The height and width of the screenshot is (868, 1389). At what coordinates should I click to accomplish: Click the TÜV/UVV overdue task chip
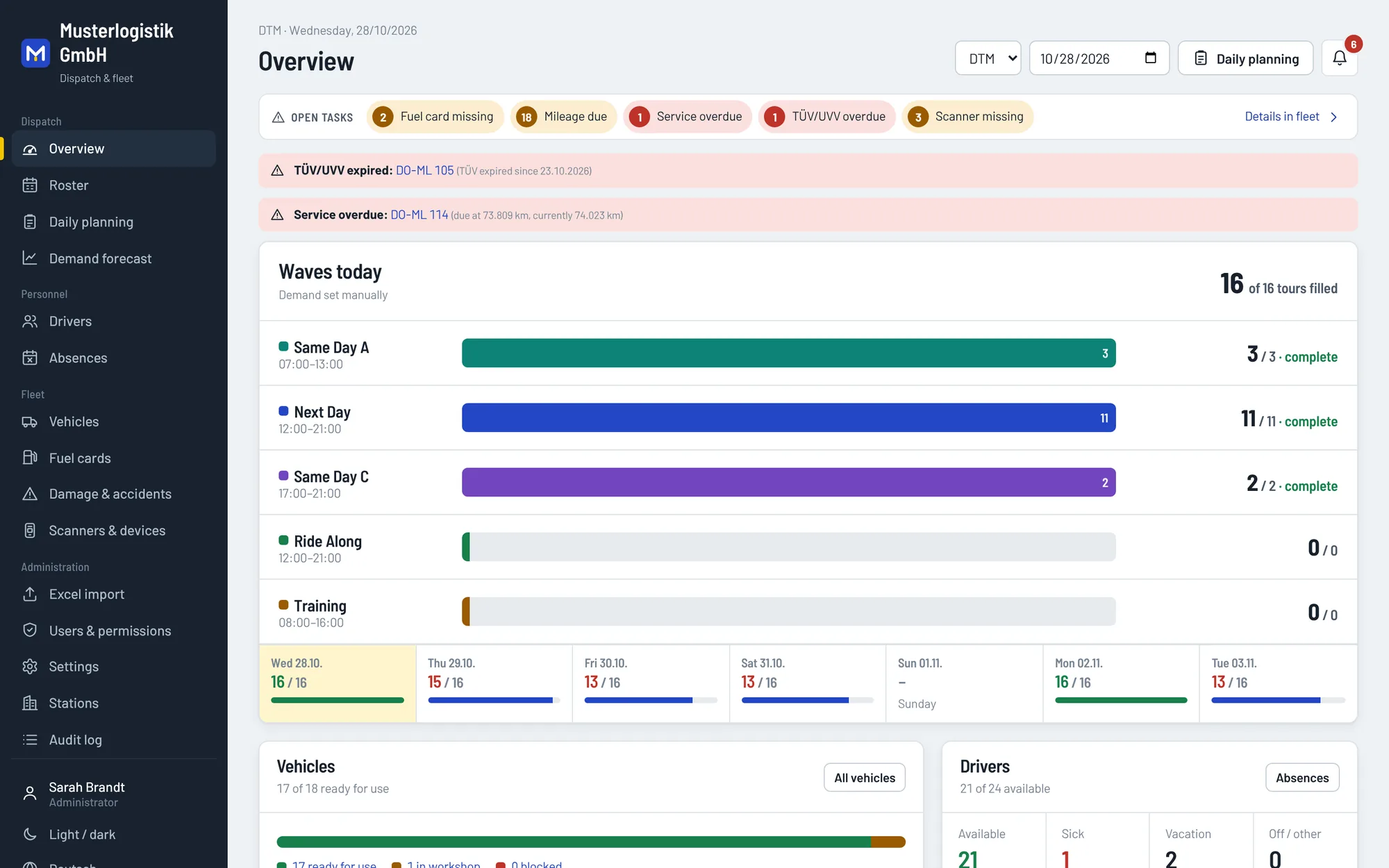click(x=826, y=117)
